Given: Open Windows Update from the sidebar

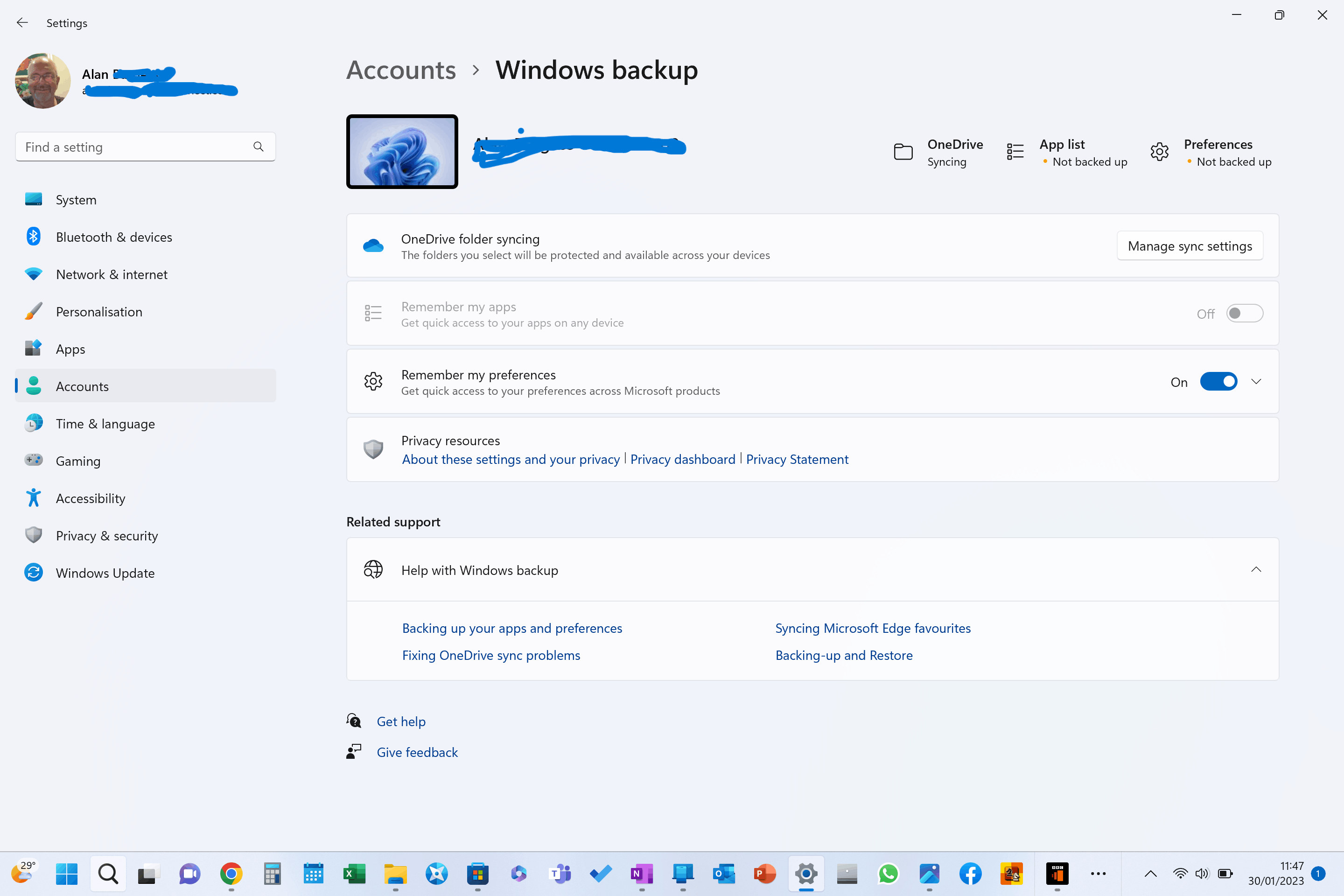Looking at the screenshot, I should (x=105, y=573).
